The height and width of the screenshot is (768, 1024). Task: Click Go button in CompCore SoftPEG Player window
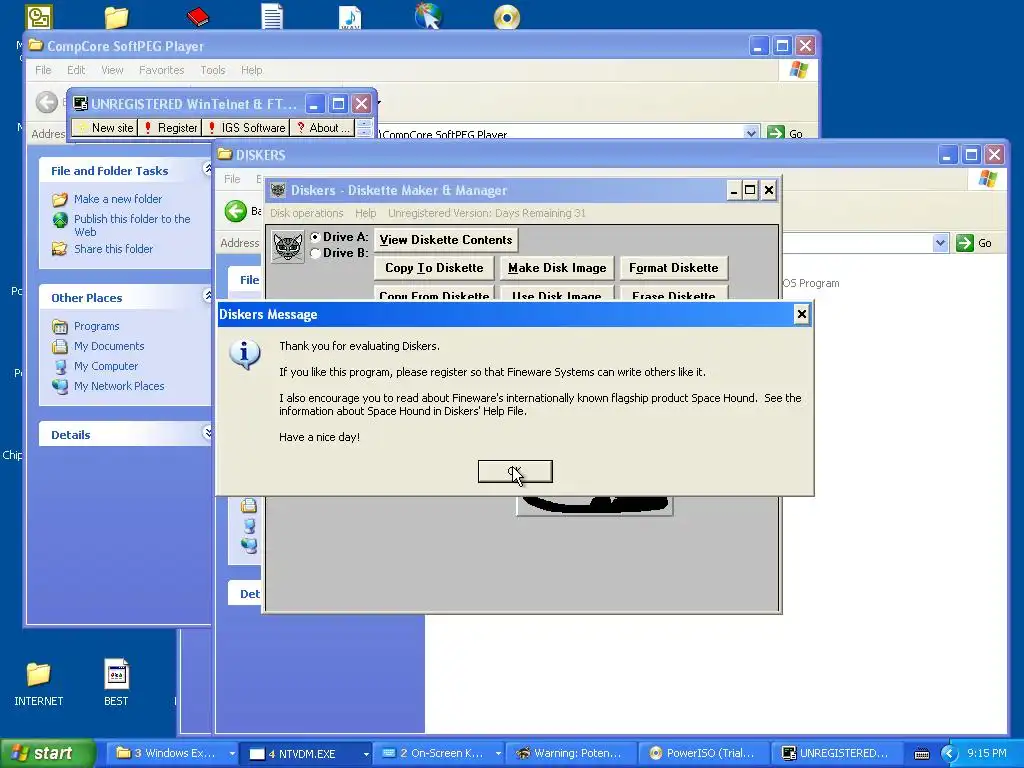[784, 133]
